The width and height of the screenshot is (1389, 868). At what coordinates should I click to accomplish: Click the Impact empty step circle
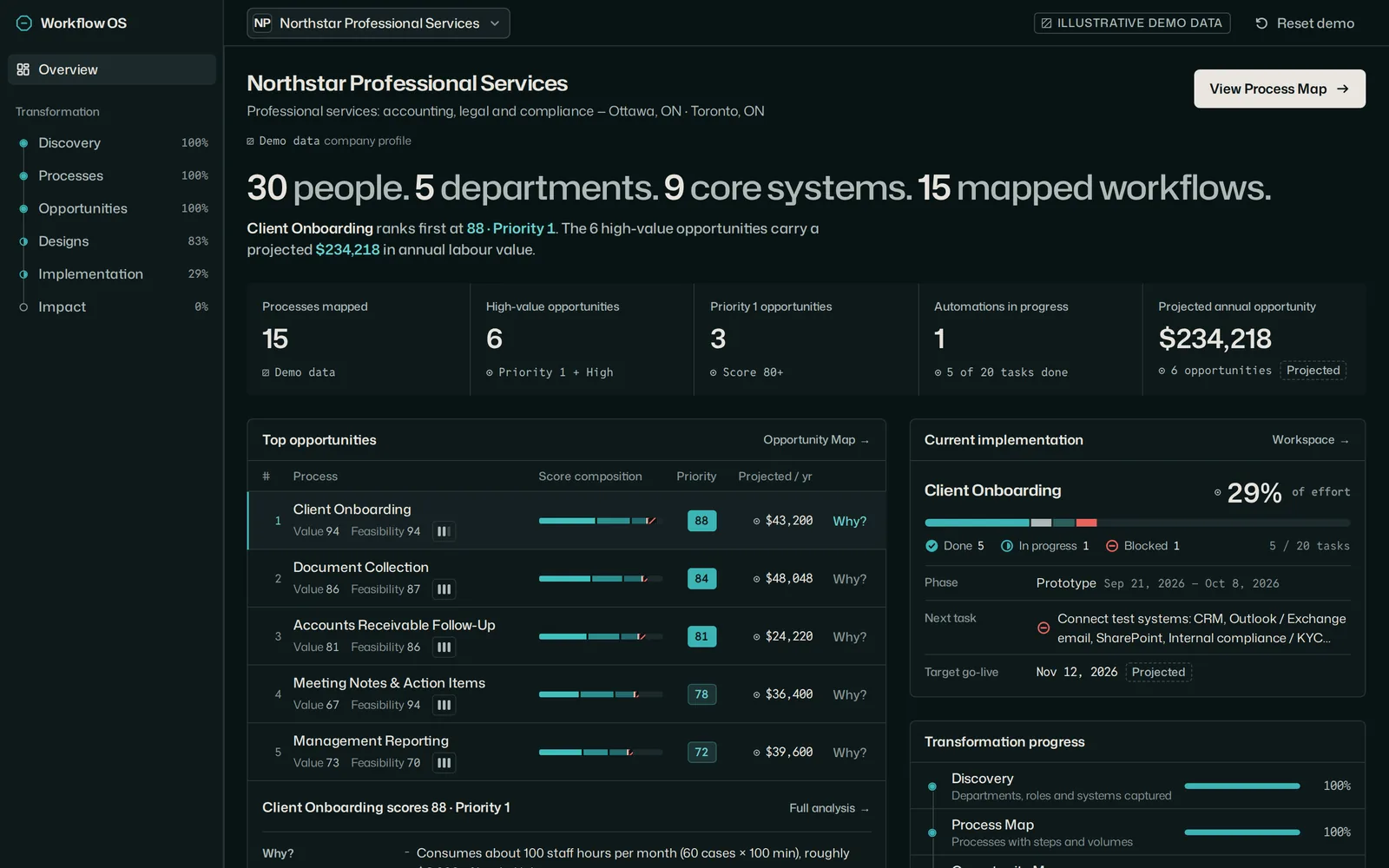[x=23, y=307]
